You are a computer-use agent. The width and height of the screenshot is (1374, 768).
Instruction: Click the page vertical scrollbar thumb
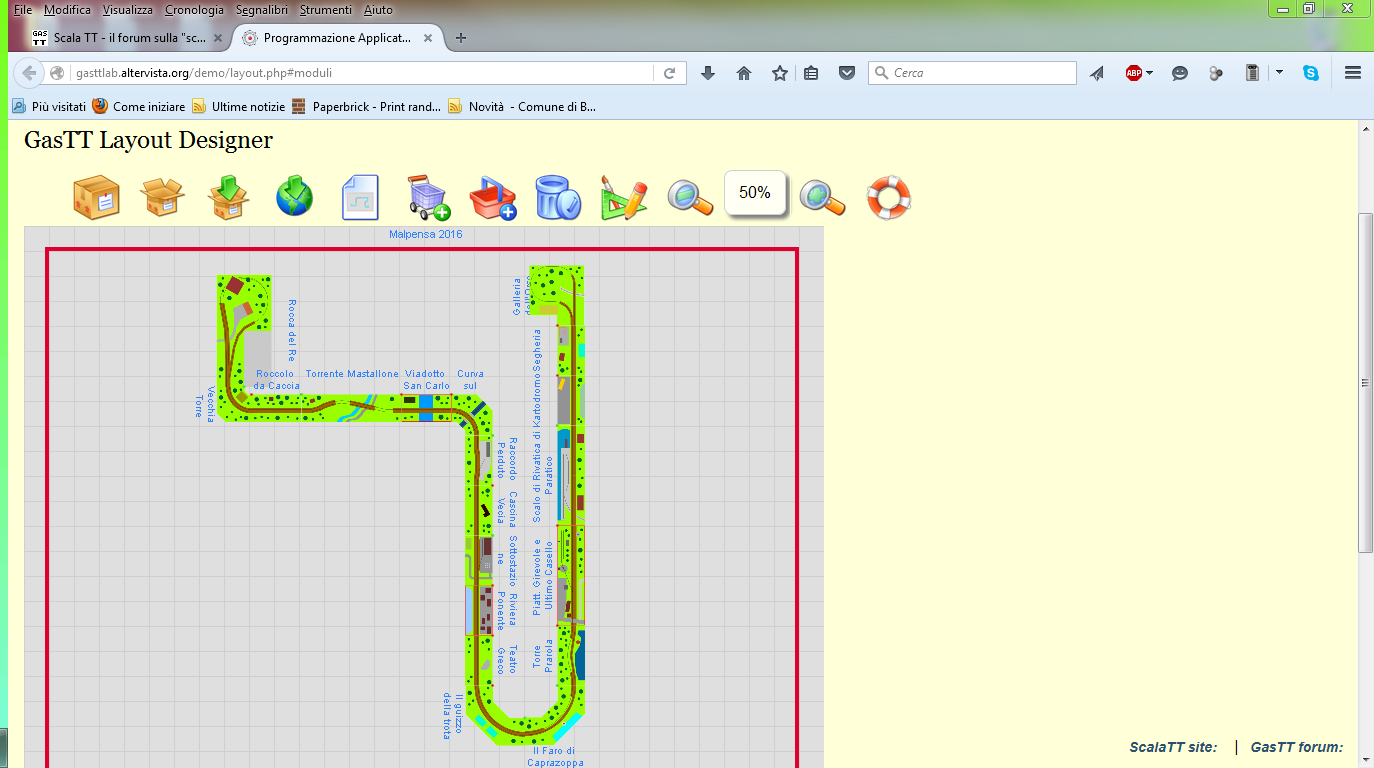[1365, 382]
